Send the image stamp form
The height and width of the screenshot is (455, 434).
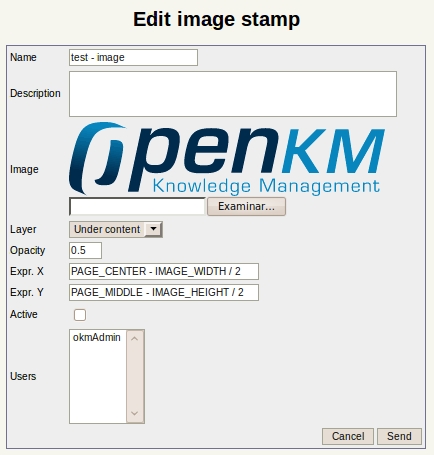coord(399,436)
